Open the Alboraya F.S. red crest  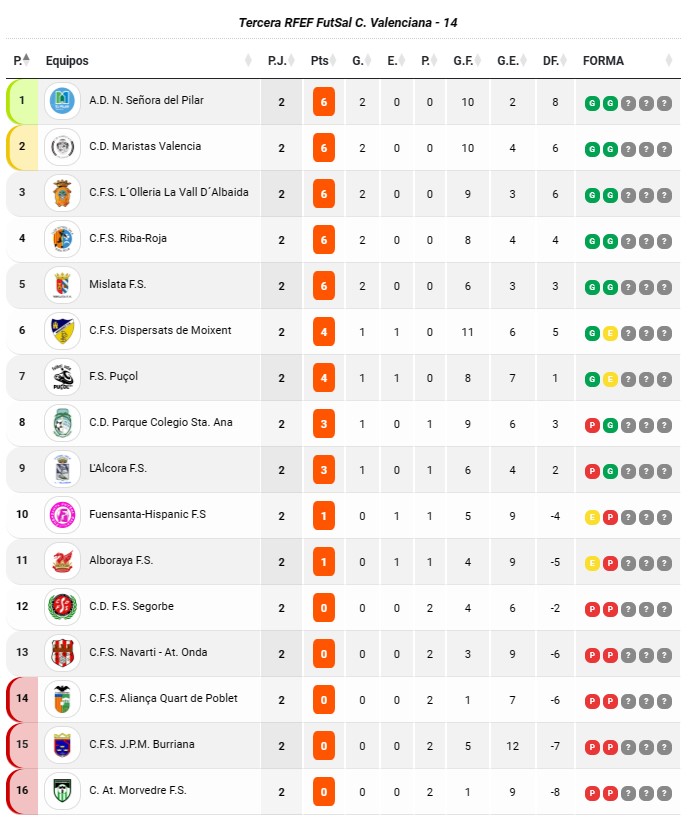coord(62,561)
